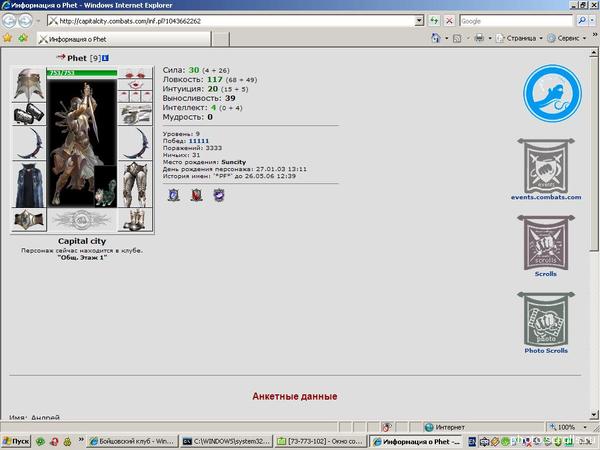The height and width of the screenshot is (450, 600).
Task: Click the green 753/753 health bar
Action: point(82,73)
